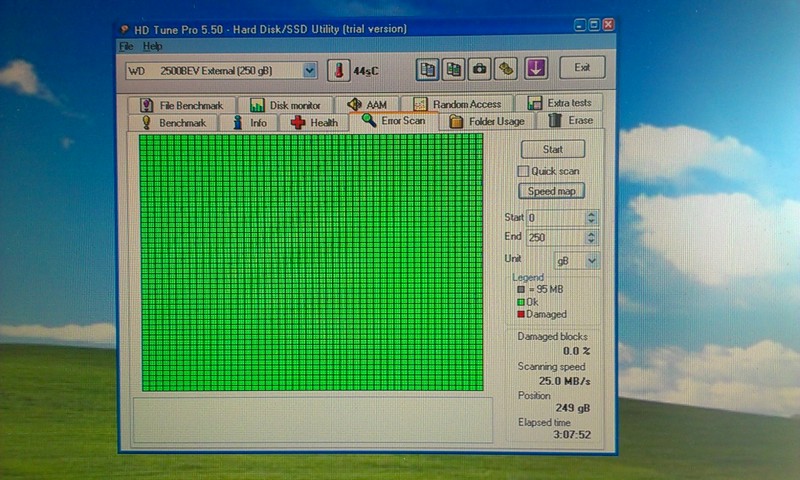Minimize the HD Tune Pro window

pyautogui.click(x=580, y=24)
